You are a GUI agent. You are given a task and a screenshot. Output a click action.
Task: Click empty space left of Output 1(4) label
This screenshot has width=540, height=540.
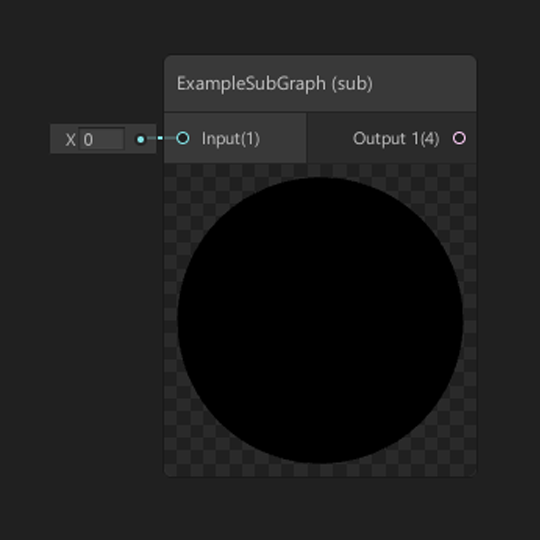[329, 138]
